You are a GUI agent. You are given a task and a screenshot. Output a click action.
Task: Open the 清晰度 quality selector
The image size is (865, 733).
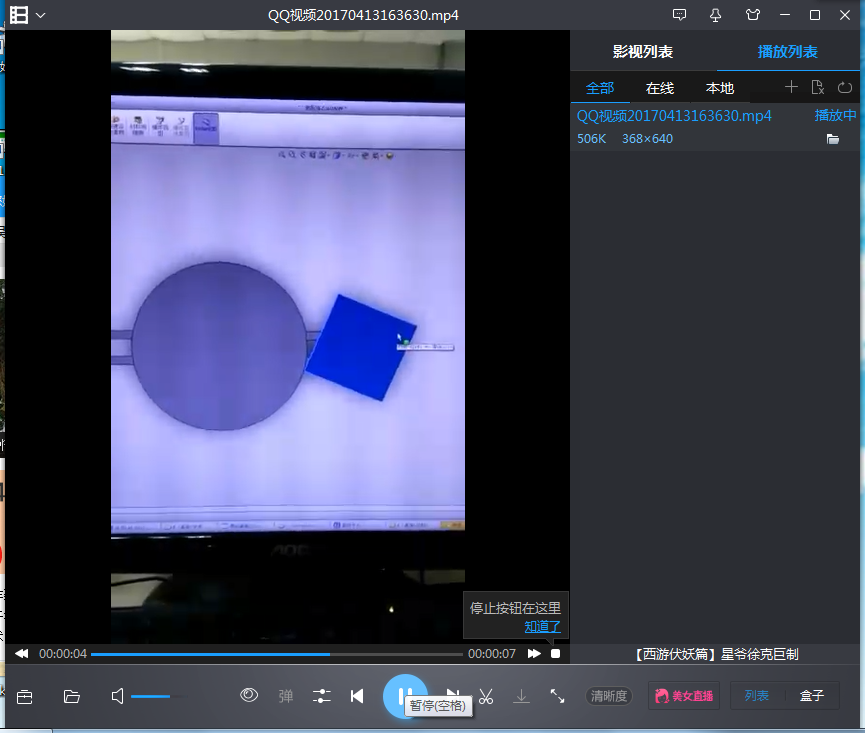[x=609, y=696]
